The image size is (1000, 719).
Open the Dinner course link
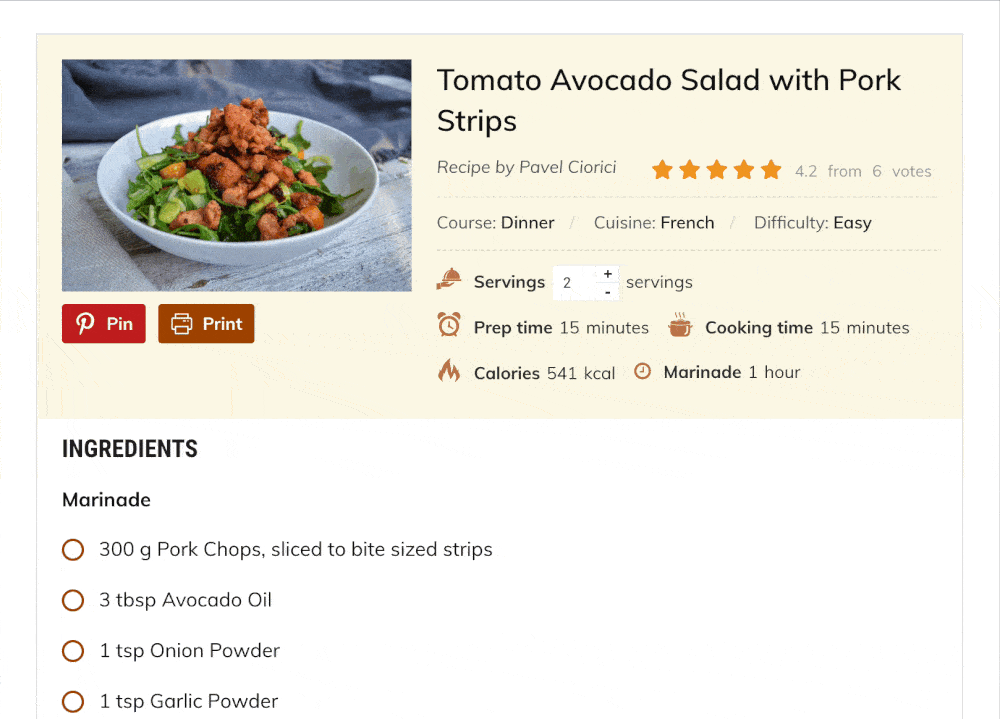(x=527, y=223)
